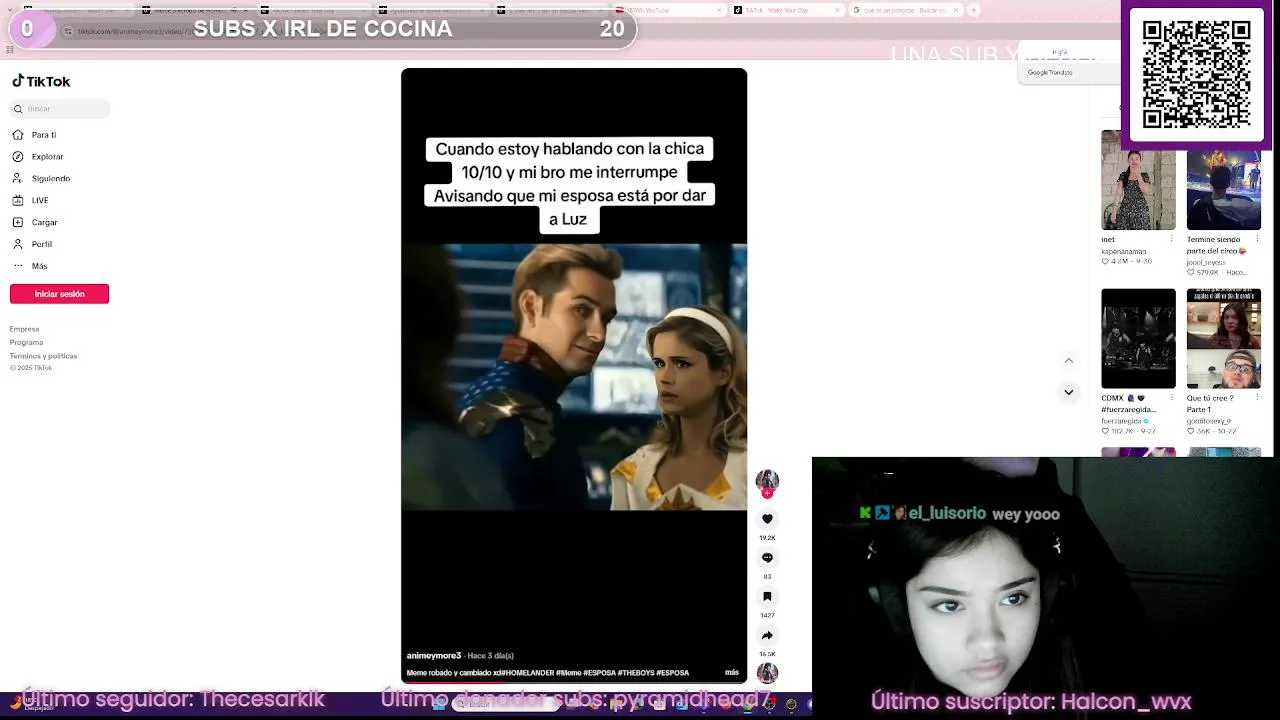Open Términos y políticas link

(x=43, y=356)
